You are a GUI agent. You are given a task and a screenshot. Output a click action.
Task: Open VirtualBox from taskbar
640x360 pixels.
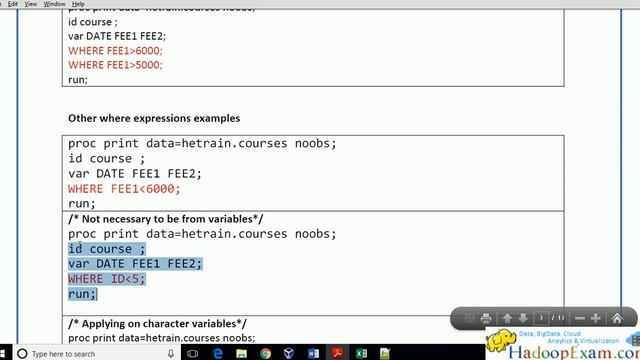[x=289, y=353]
